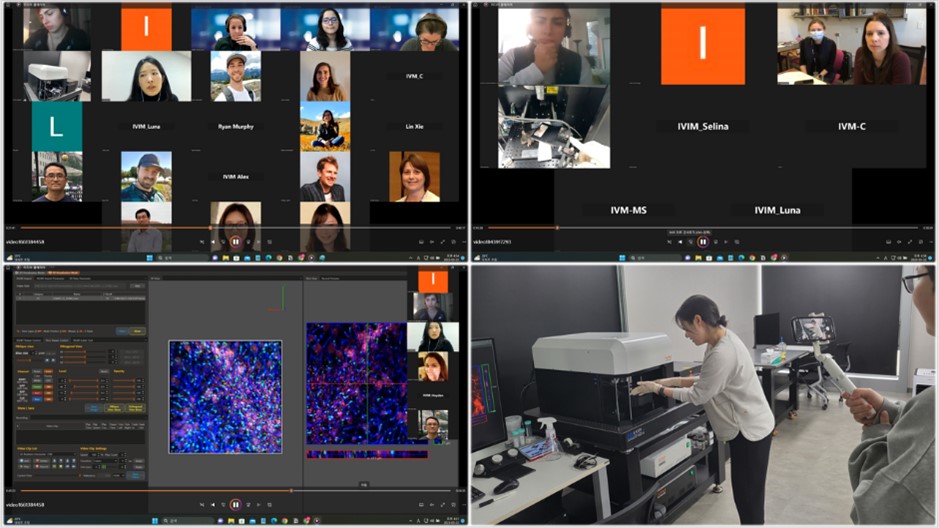Click the thin XZ slice strip
The height and width of the screenshot is (528, 939).
coord(367,454)
